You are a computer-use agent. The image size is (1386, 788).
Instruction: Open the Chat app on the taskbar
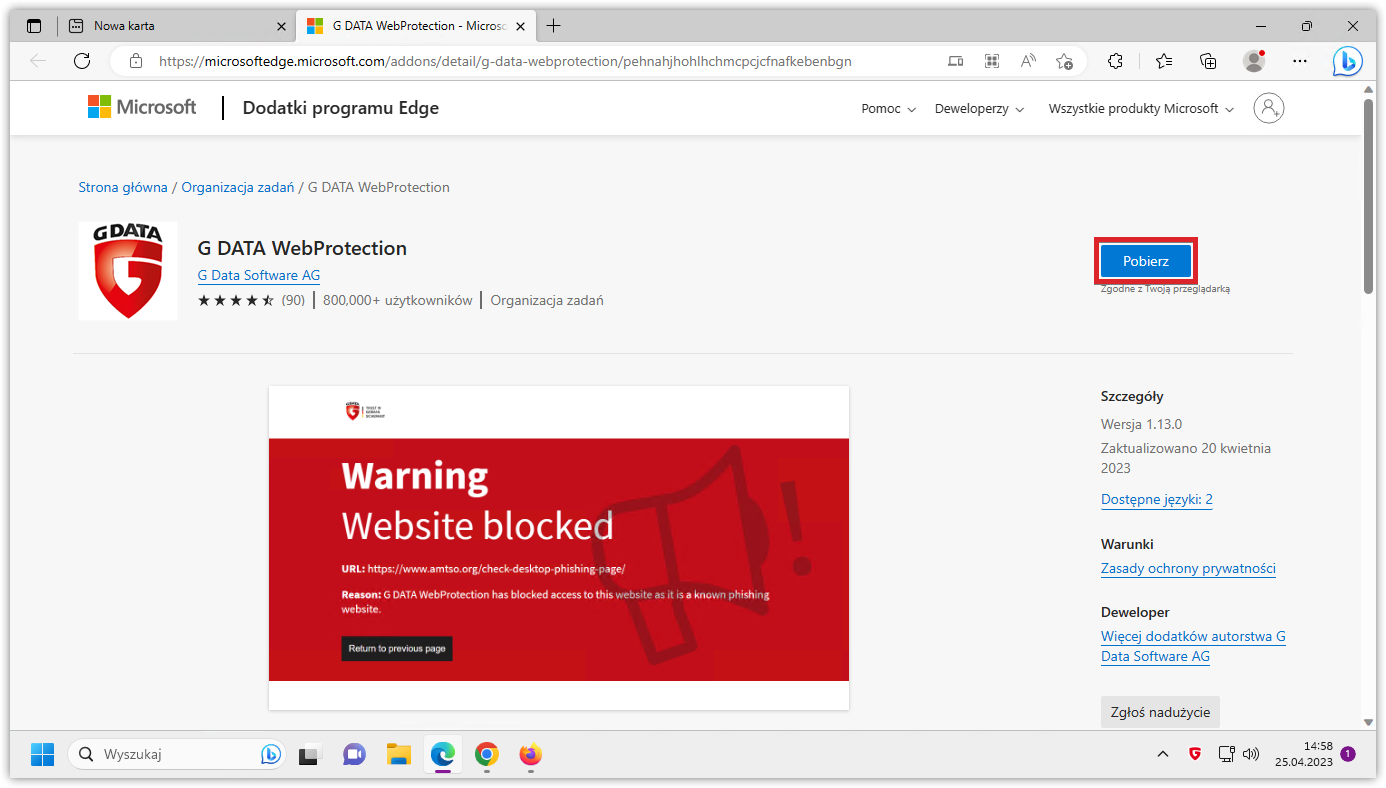tap(354, 754)
